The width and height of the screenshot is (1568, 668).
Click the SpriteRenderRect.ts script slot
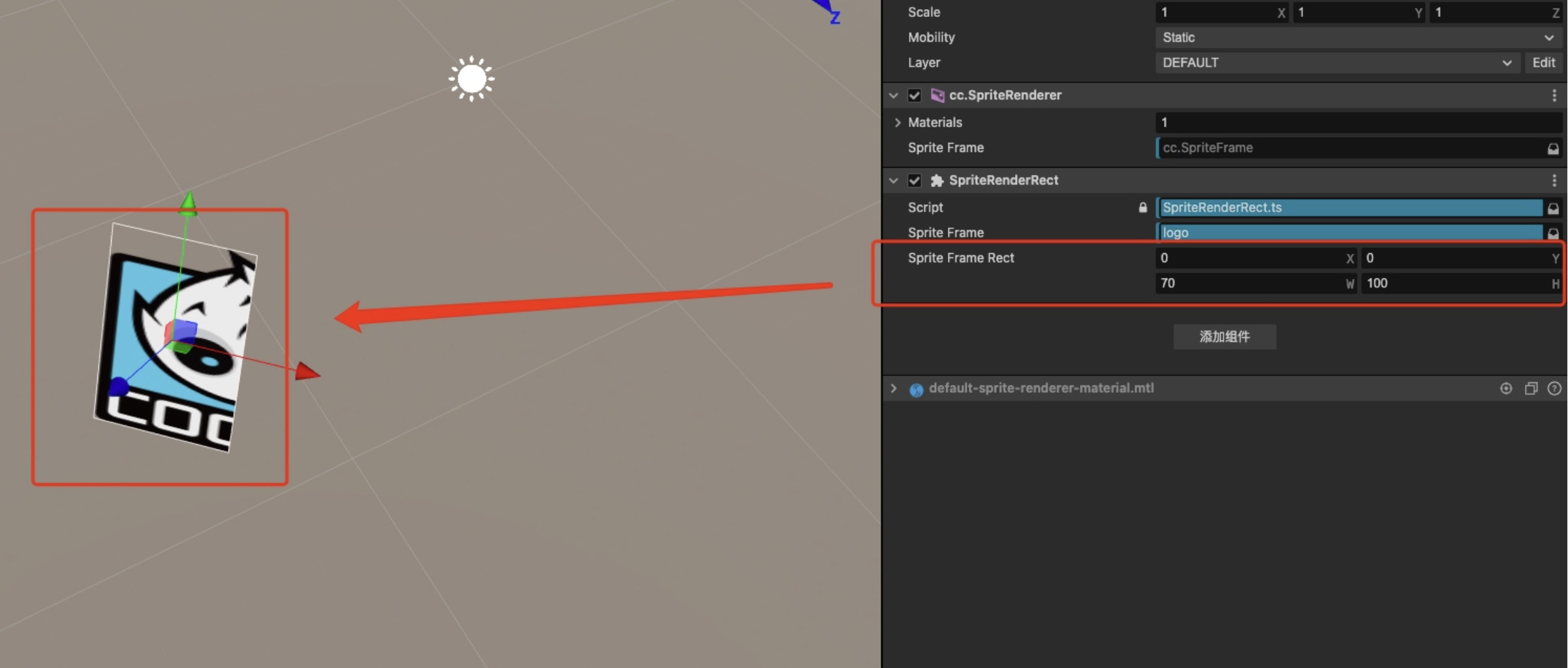[x=1349, y=207]
